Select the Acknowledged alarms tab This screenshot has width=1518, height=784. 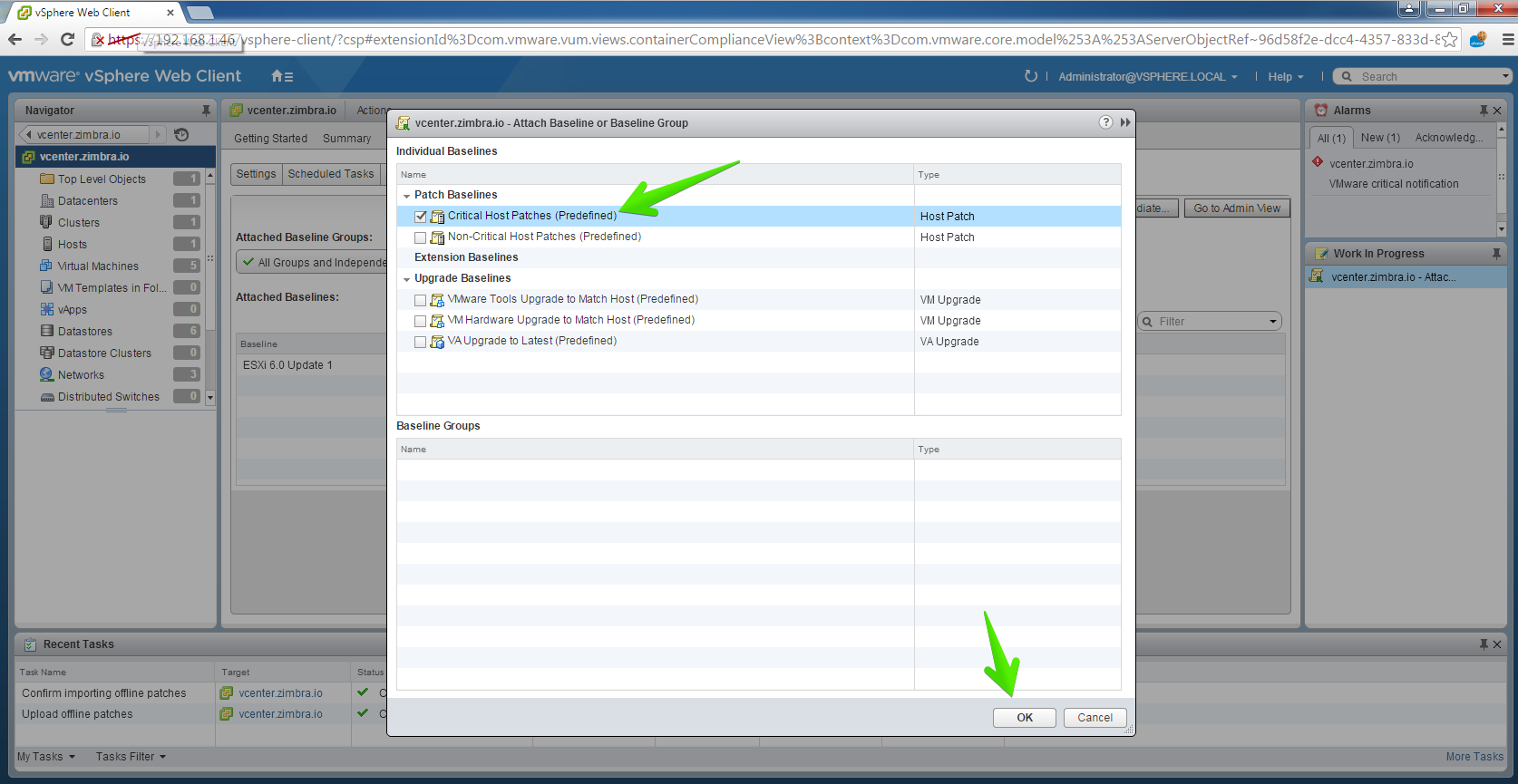pyautogui.click(x=1449, y=138)
